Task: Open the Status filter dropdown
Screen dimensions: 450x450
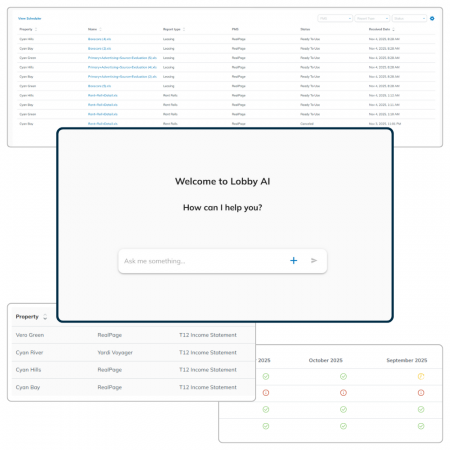Action: tap(410, 18)
